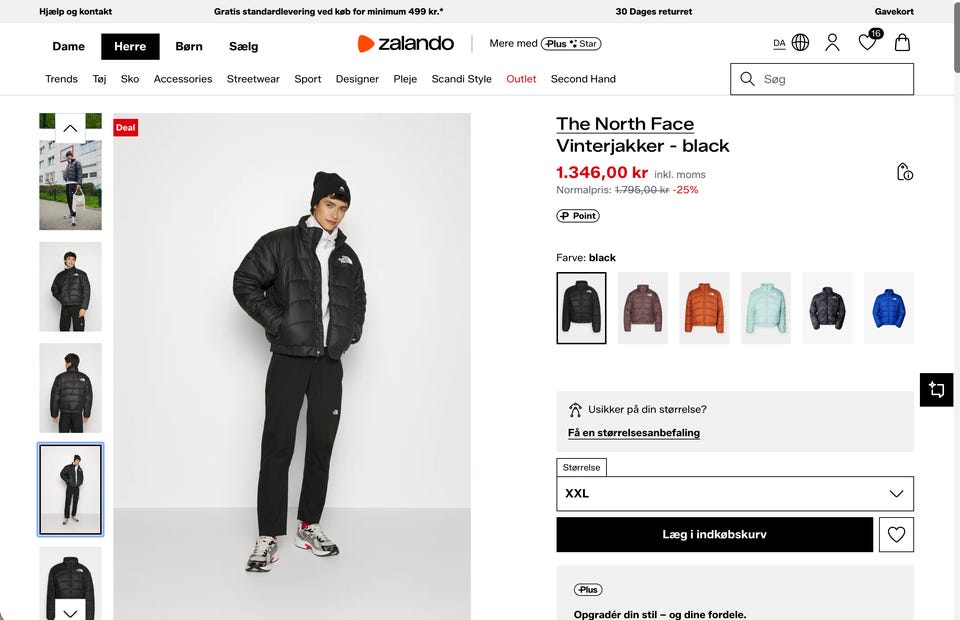Select the Herre category tab
This screenshot has height=620, width=960.
[130, 46]
